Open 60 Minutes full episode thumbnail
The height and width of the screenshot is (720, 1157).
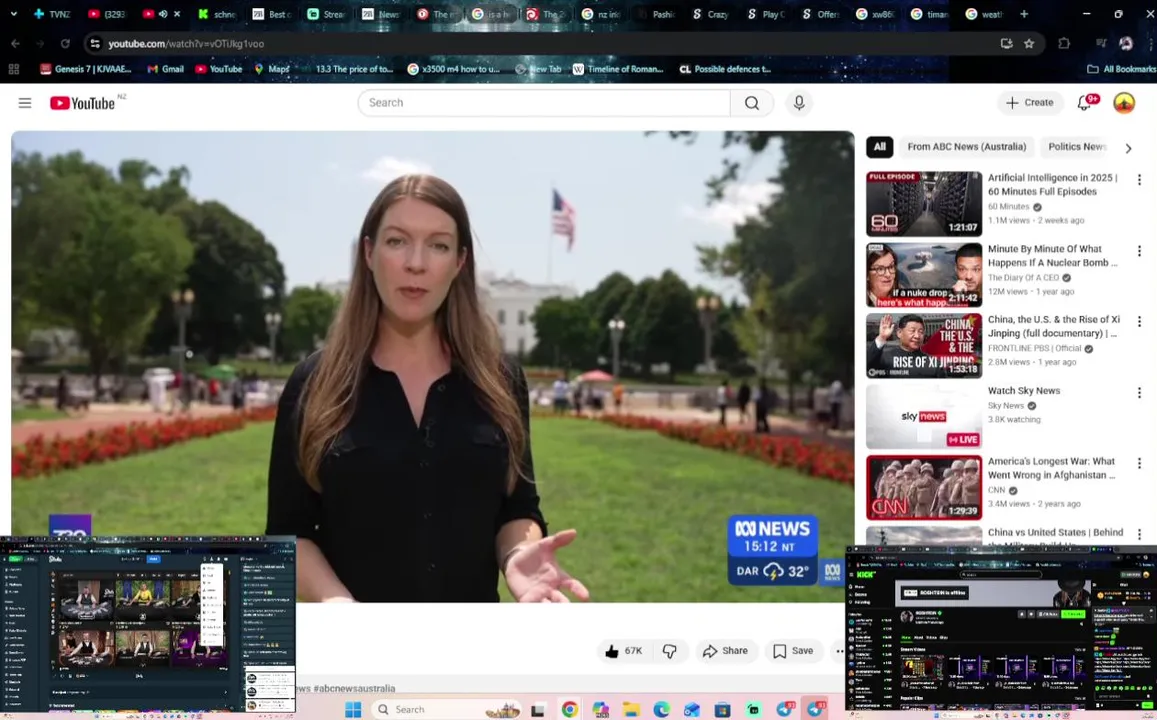click(x=924, y=204)
